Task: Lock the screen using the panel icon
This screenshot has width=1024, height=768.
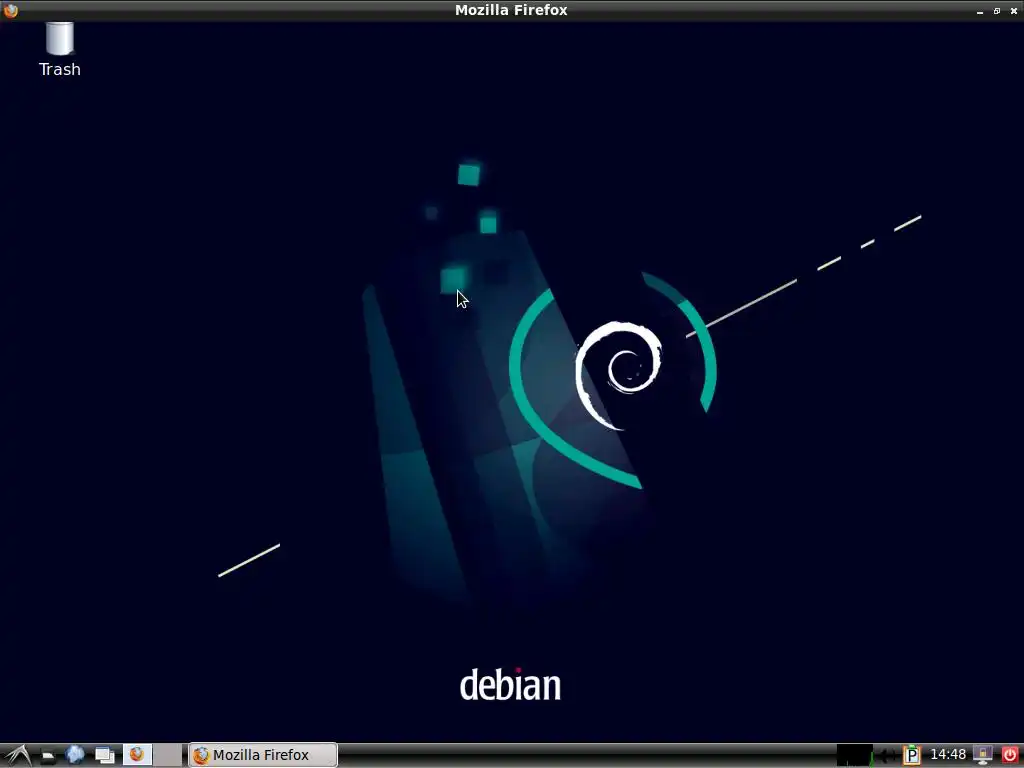Action: 983,756
